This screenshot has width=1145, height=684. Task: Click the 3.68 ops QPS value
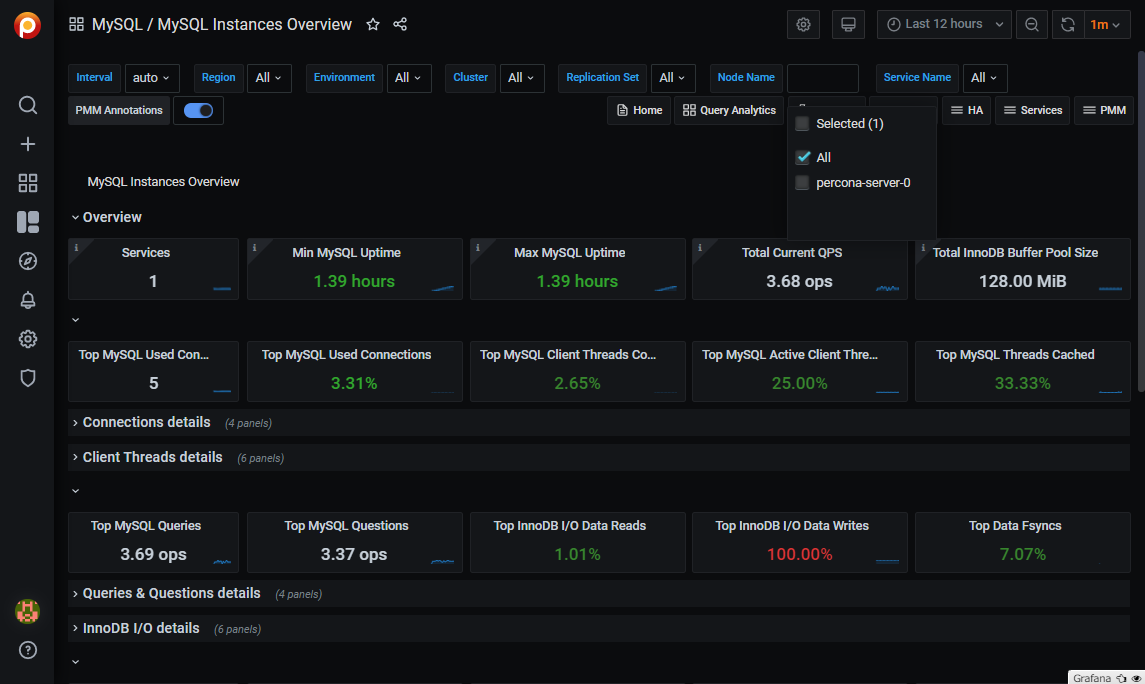799,281
